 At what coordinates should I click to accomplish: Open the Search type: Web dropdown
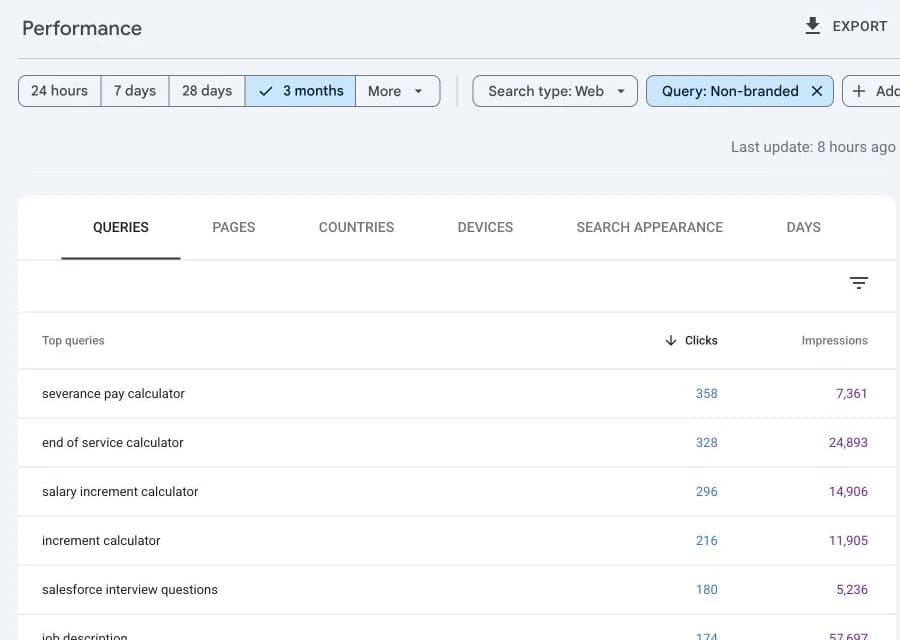555,91
